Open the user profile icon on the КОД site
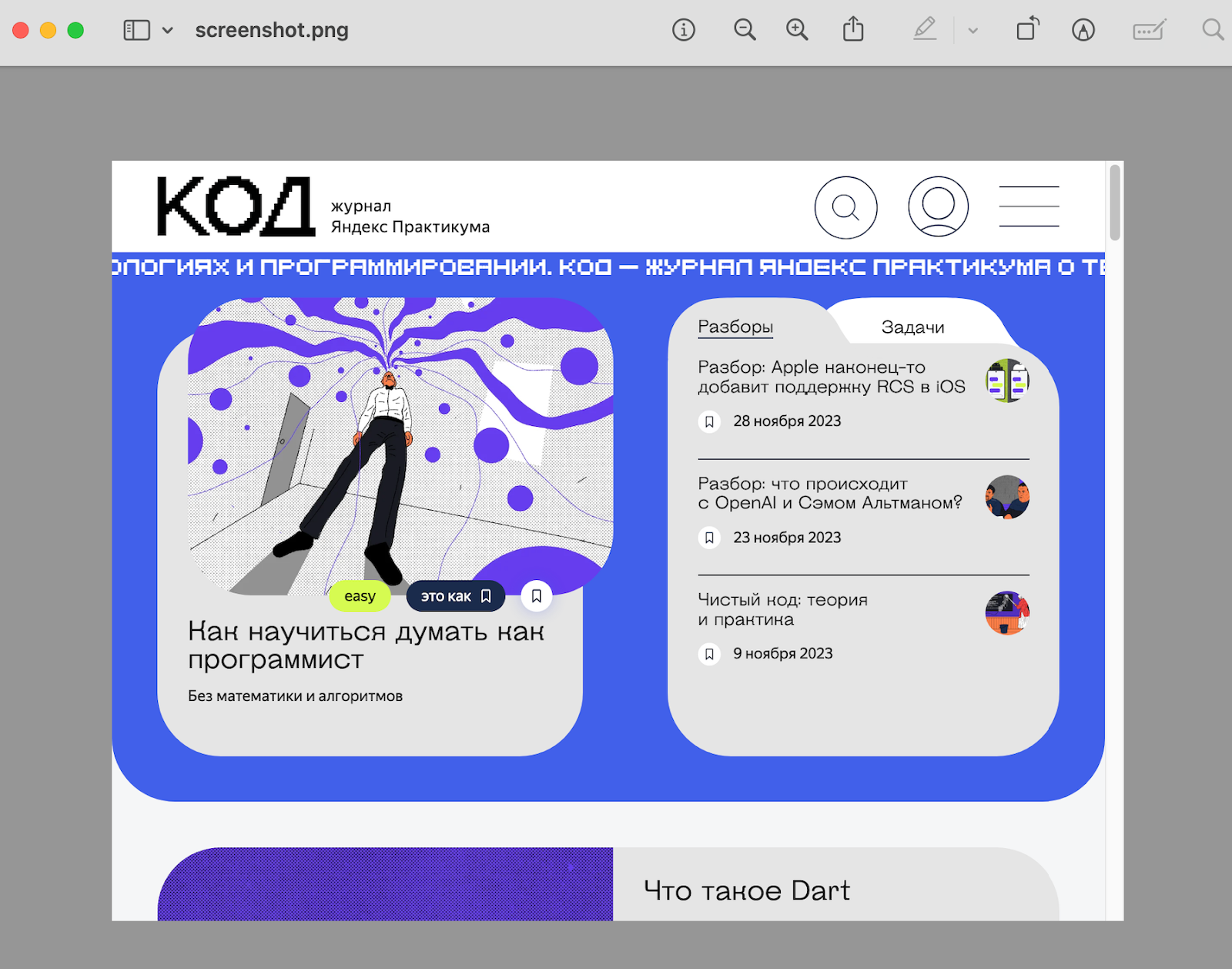 (x=938, y=206)
